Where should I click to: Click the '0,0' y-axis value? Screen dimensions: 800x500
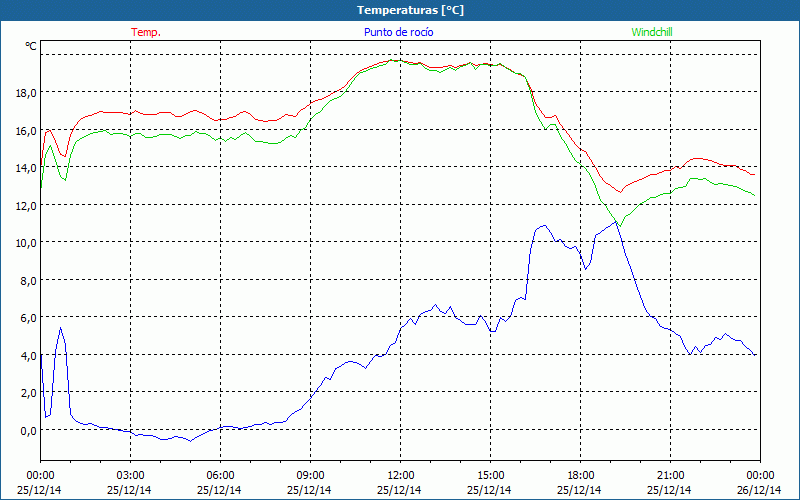(29, 431)
